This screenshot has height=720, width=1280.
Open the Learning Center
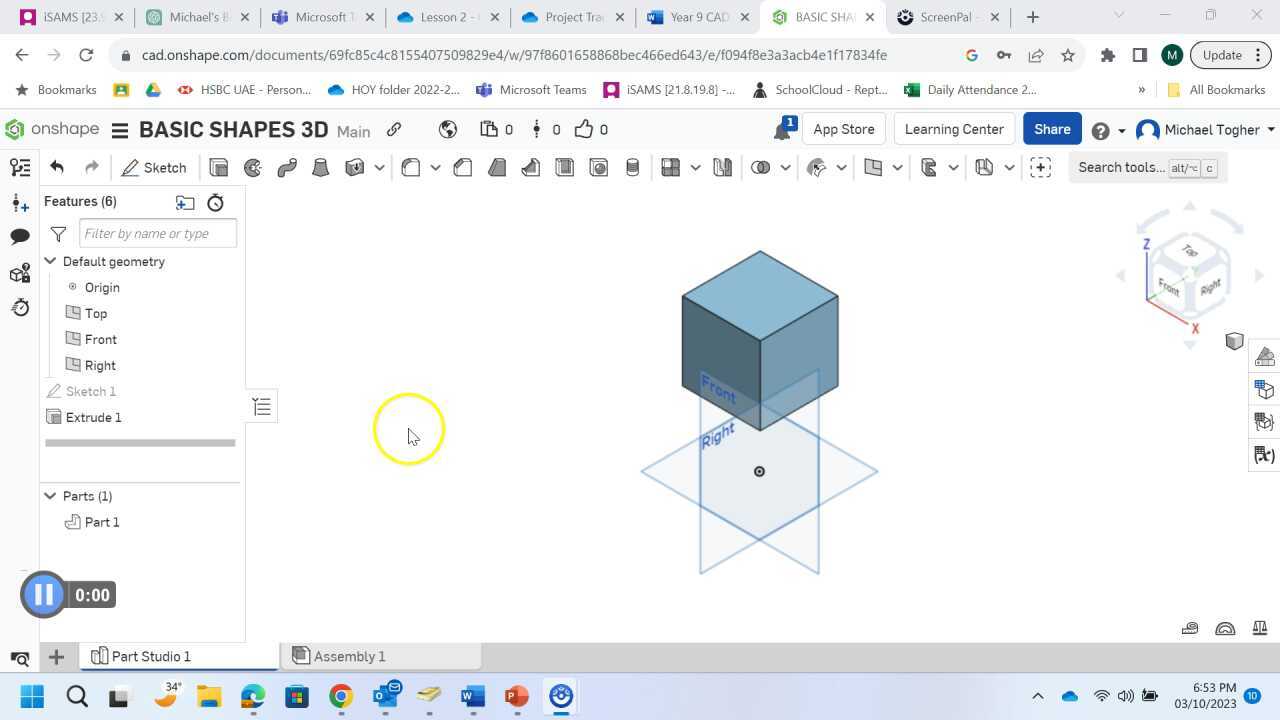point(953,129)
